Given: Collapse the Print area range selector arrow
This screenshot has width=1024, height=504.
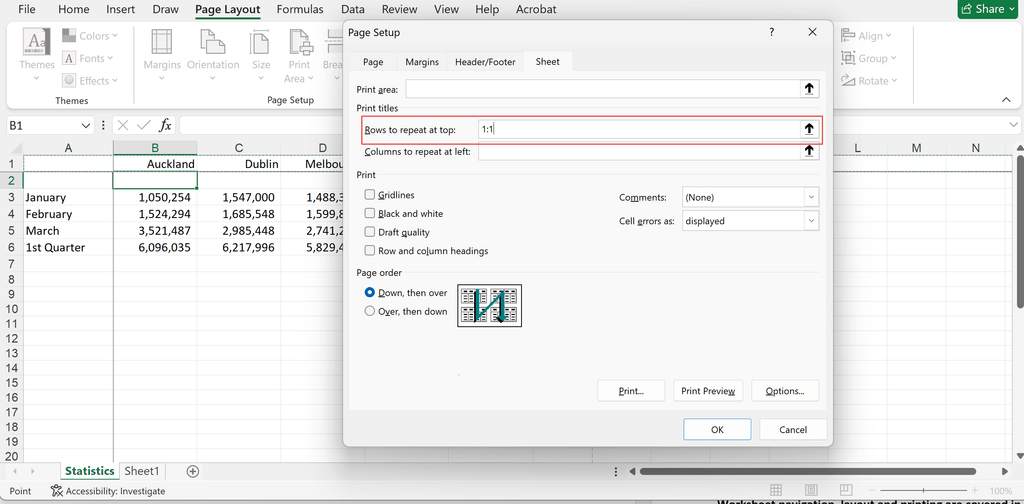Looking at the screenshot, I should [x=809, y=89].
